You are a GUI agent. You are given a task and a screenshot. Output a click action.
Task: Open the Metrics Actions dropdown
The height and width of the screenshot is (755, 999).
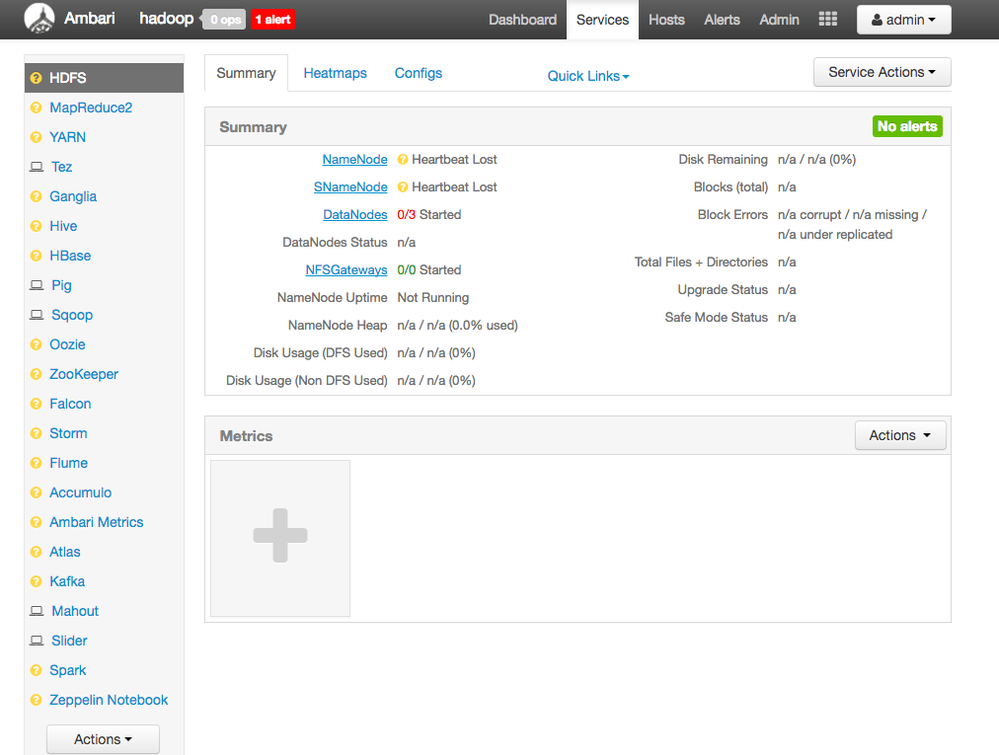(x=900, y=435)
